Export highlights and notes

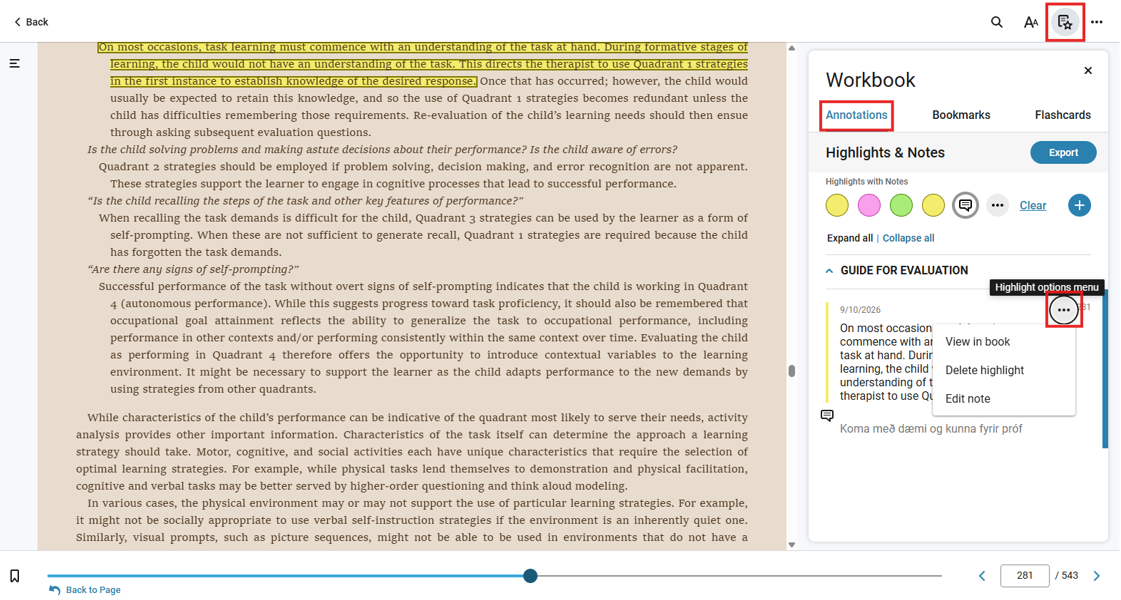point(1063,152)
